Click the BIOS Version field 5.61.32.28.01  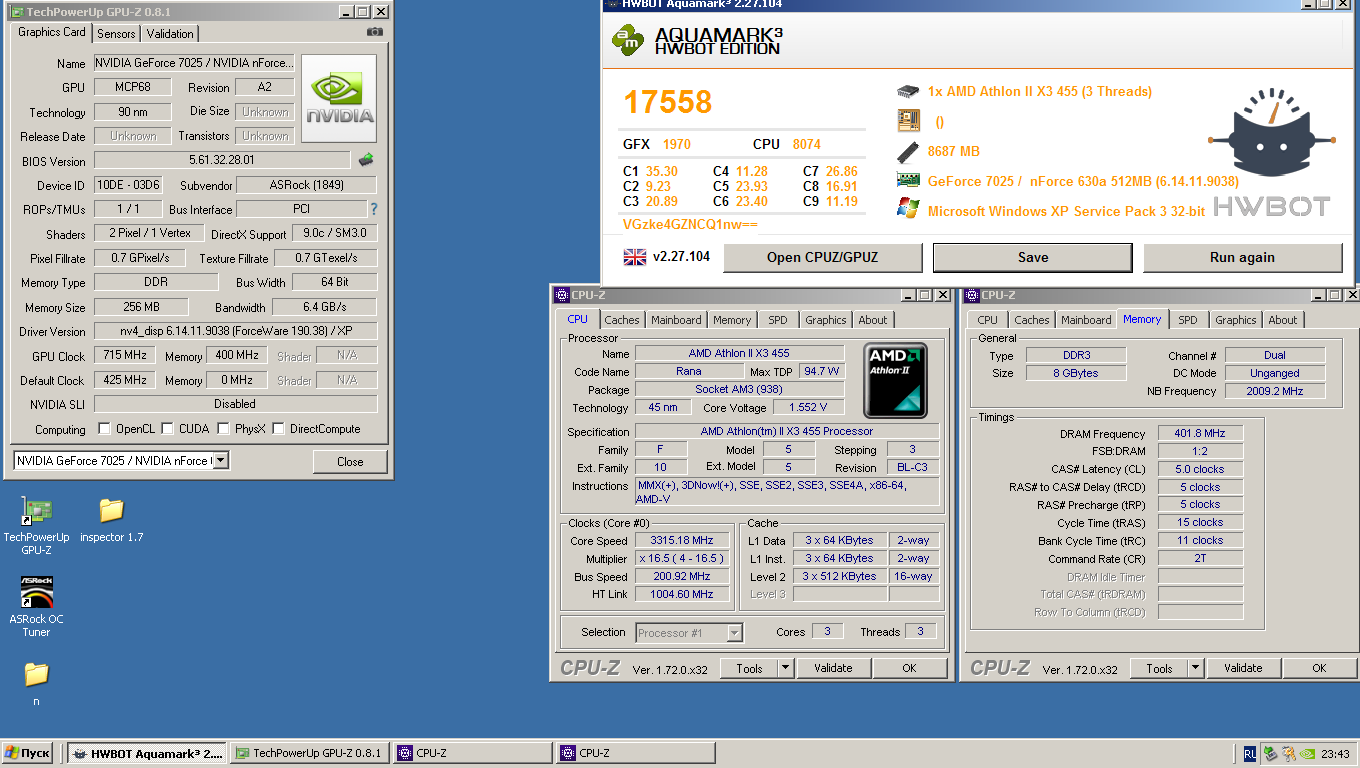click(x=222, y=160)
